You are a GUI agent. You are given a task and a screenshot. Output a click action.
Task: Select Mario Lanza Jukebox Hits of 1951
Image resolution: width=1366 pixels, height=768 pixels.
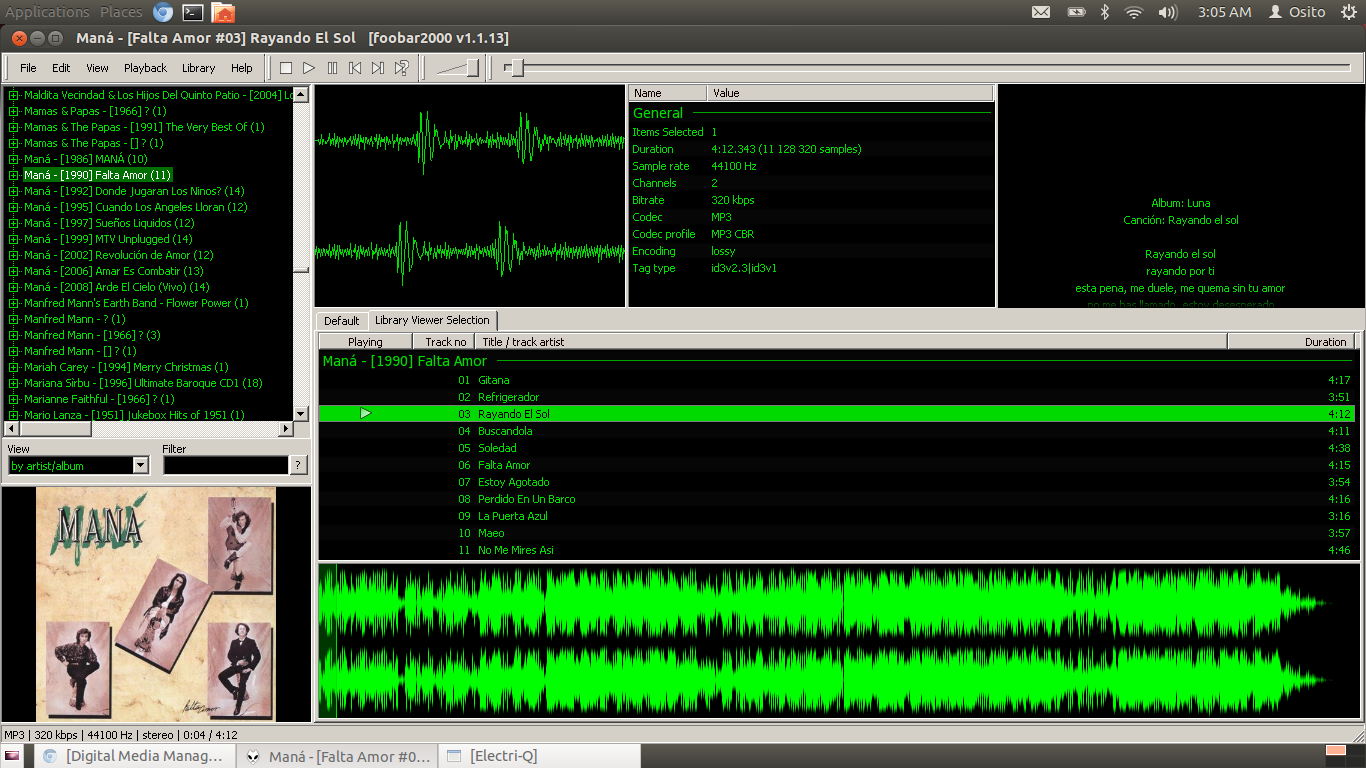point(136,415)
